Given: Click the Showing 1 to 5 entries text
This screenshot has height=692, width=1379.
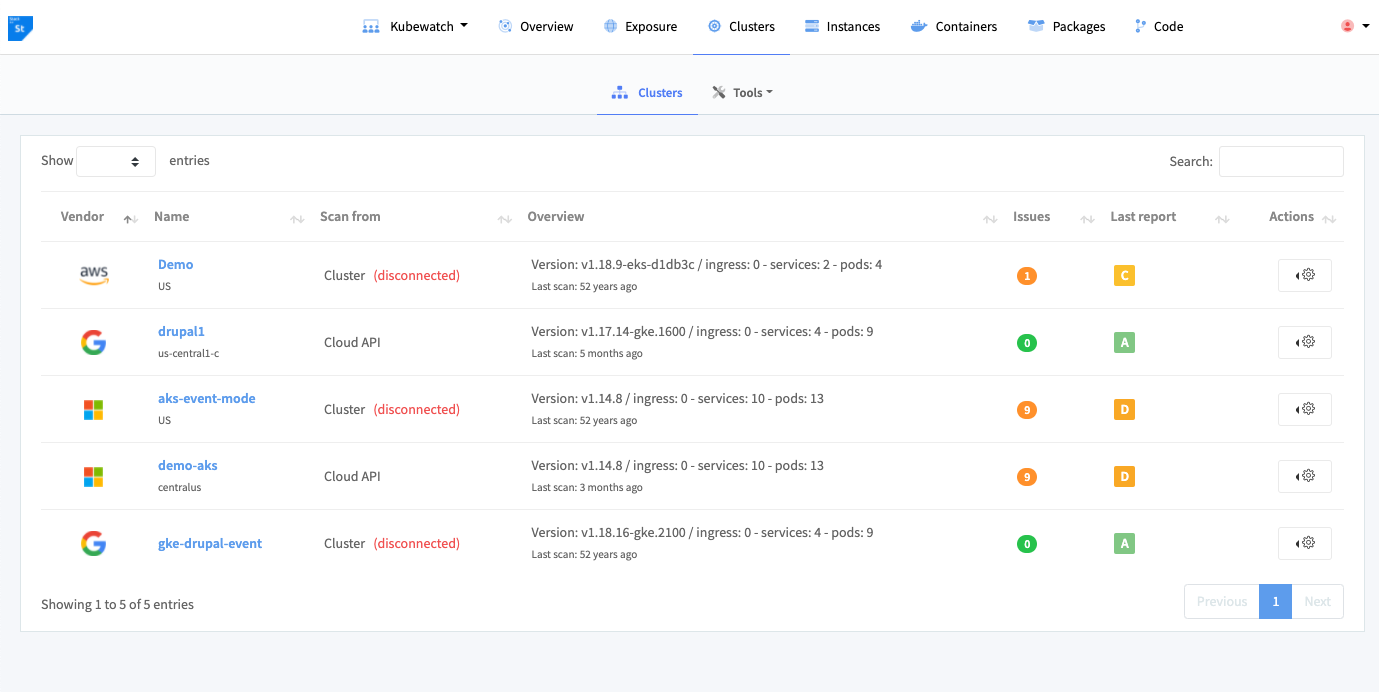Looking at the screenshot, I should pos(117,604).
